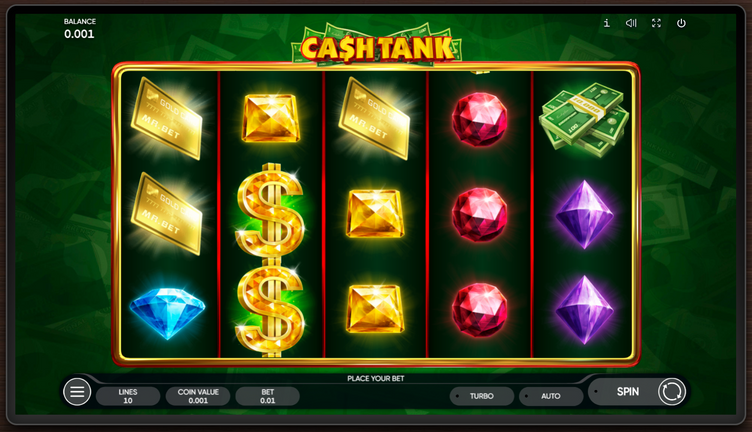Click the green cash stack symbol
The width and height of the screenshot is (752, 432).
click(584, 119)
